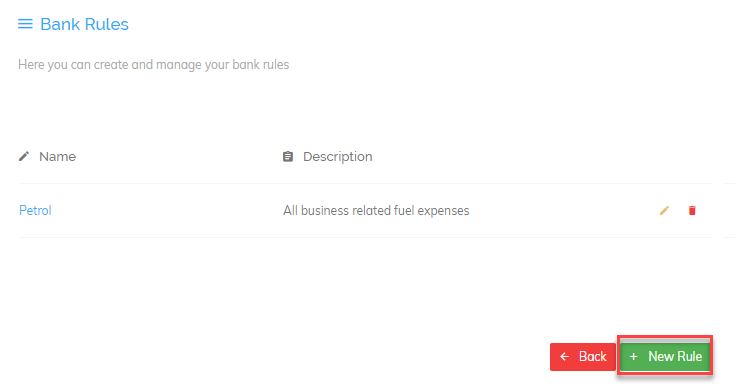Image resolution: width=736 pixels, height=384 pixels.
Task: Delete the Petrol rule with the trash icon
Action: (x=692, y=210)
